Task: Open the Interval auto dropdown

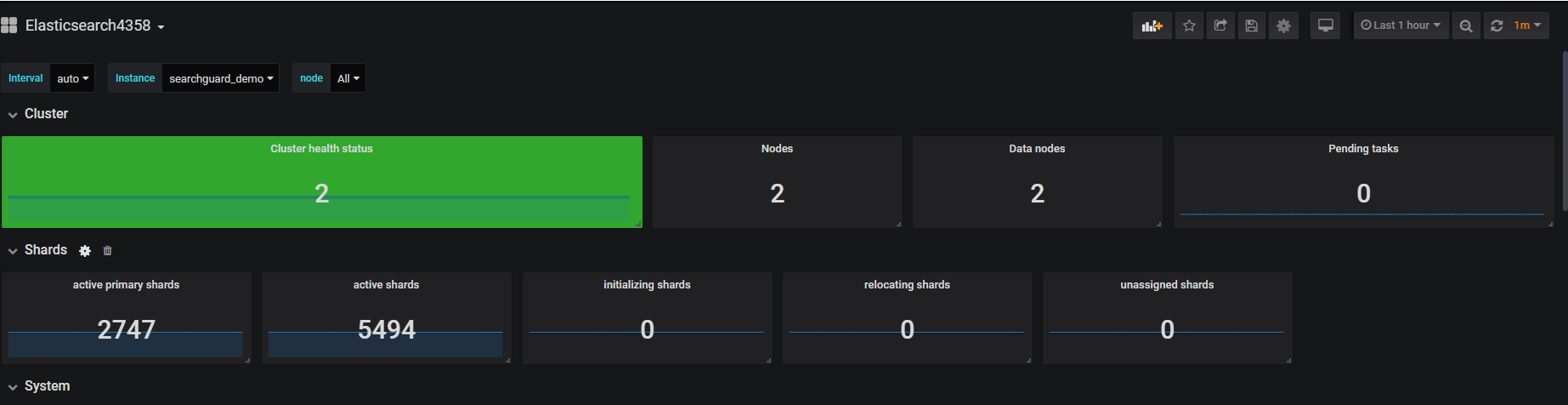Action: pos(72,78)
